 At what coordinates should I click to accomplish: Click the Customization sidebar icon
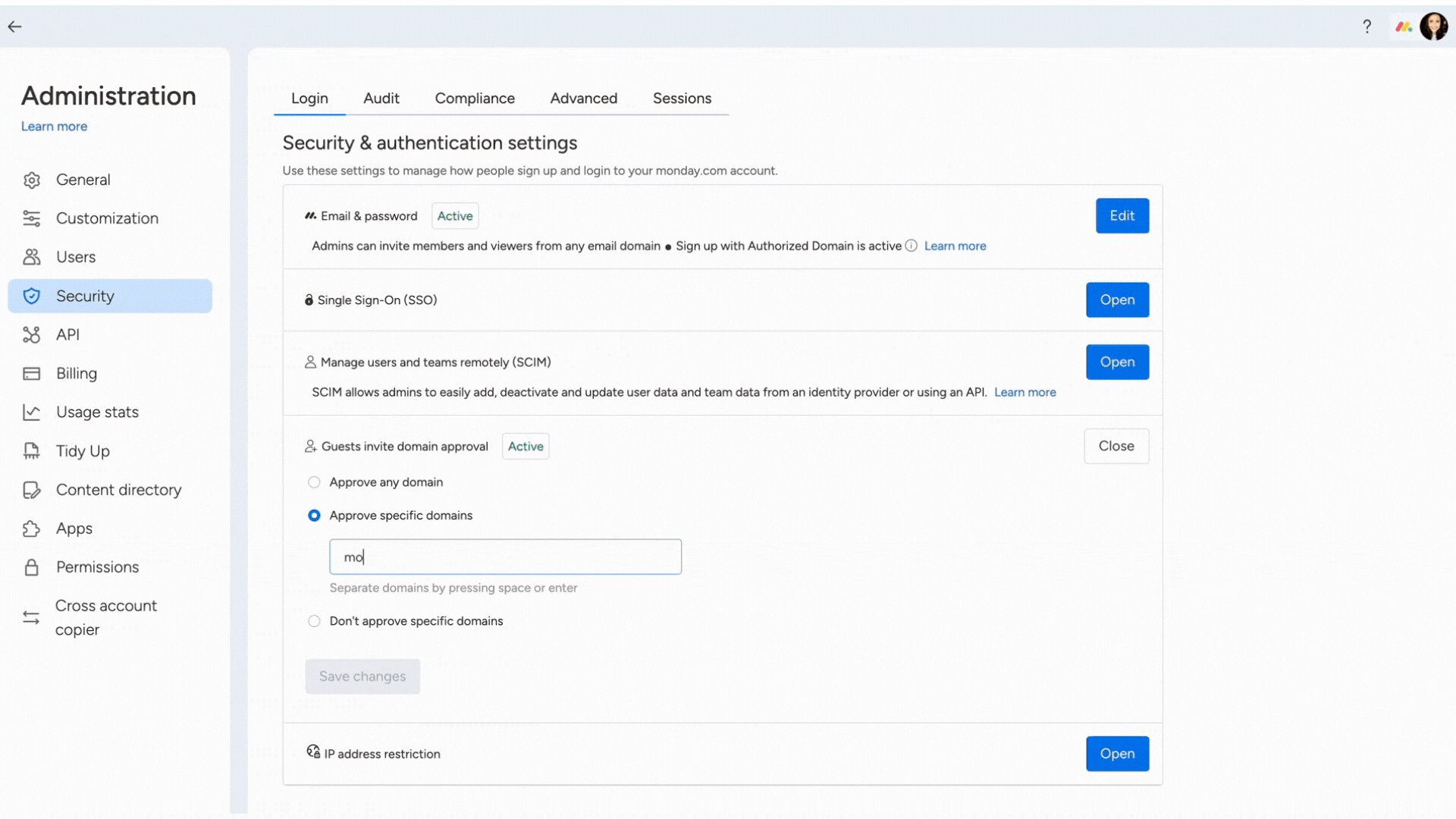(32, 218)
